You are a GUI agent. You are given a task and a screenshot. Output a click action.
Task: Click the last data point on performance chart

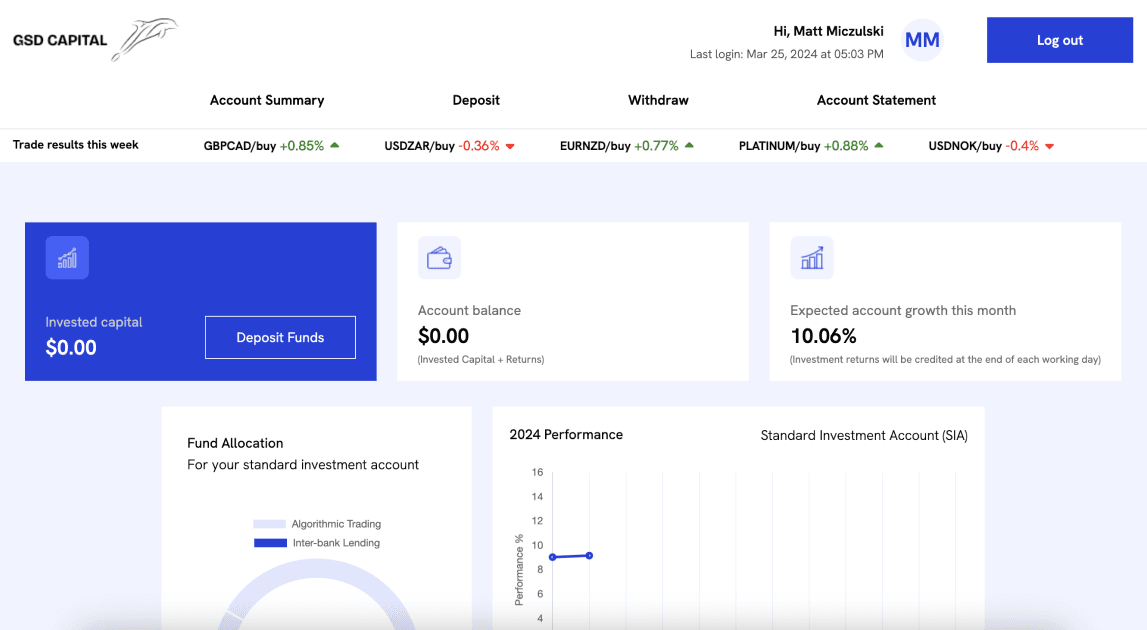589,555
